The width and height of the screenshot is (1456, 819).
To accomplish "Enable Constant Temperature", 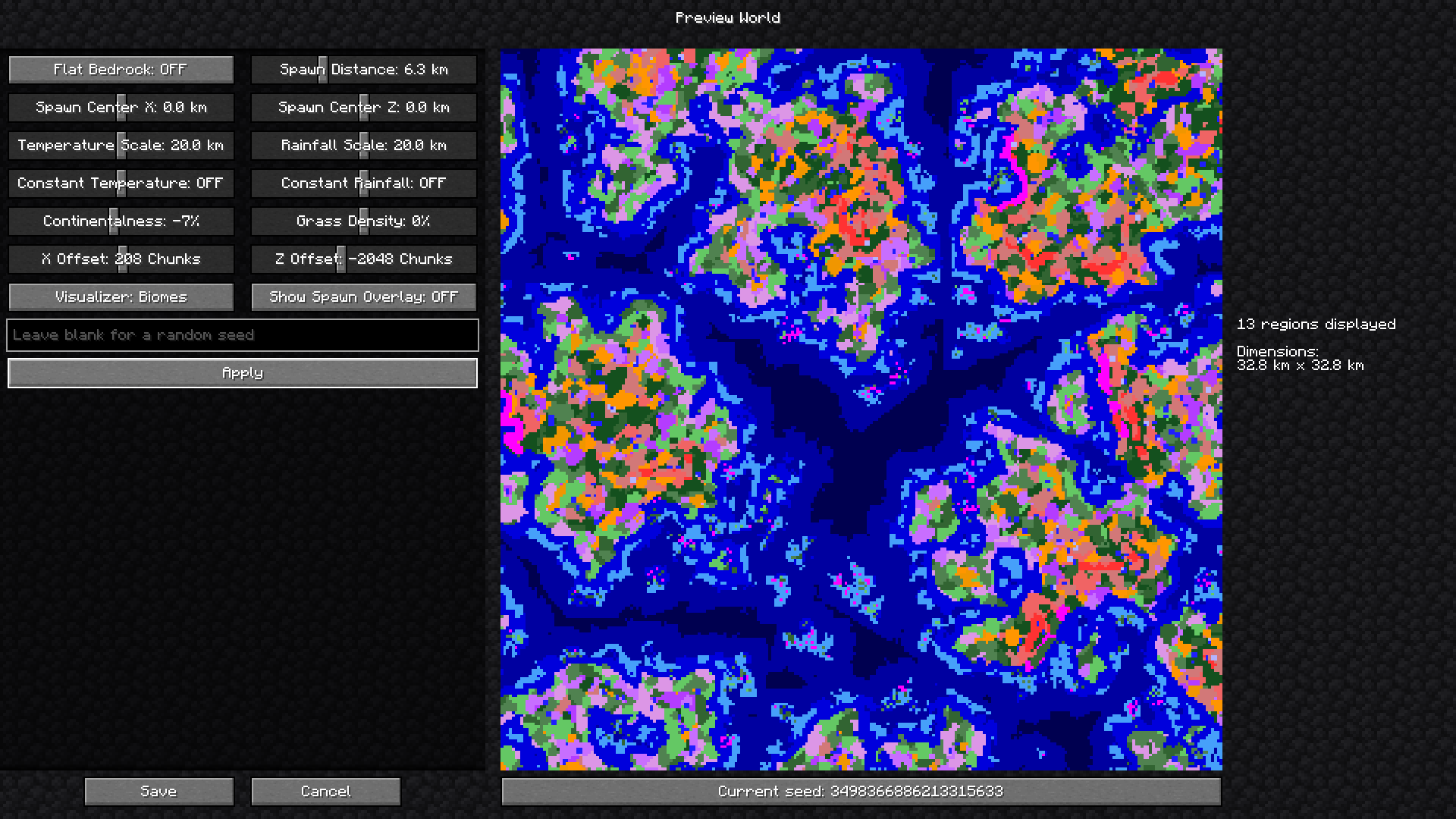I will pos(121,183).
